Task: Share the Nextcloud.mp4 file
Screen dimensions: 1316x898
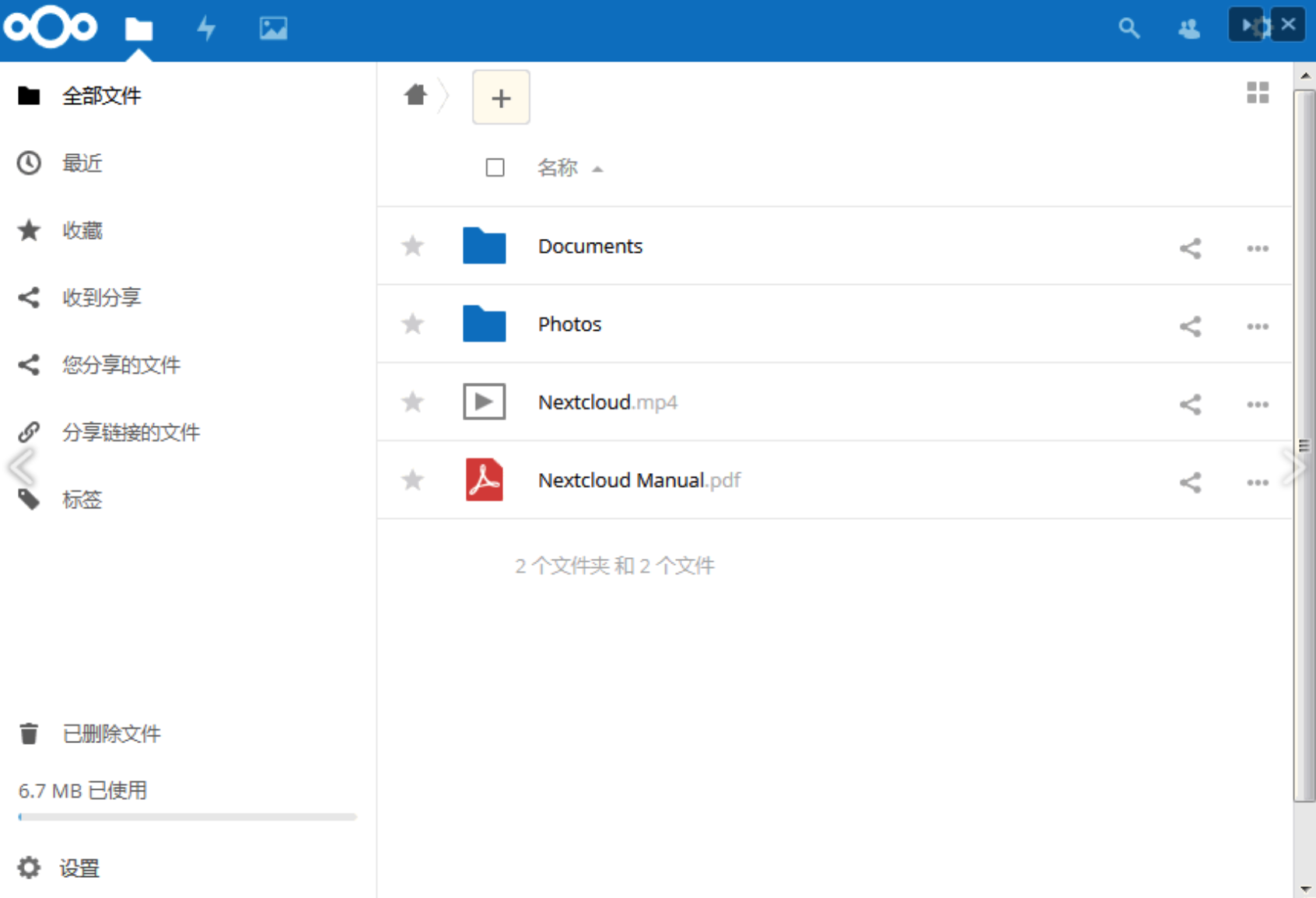Action: pyautogui.click(x=1190, y=404)
